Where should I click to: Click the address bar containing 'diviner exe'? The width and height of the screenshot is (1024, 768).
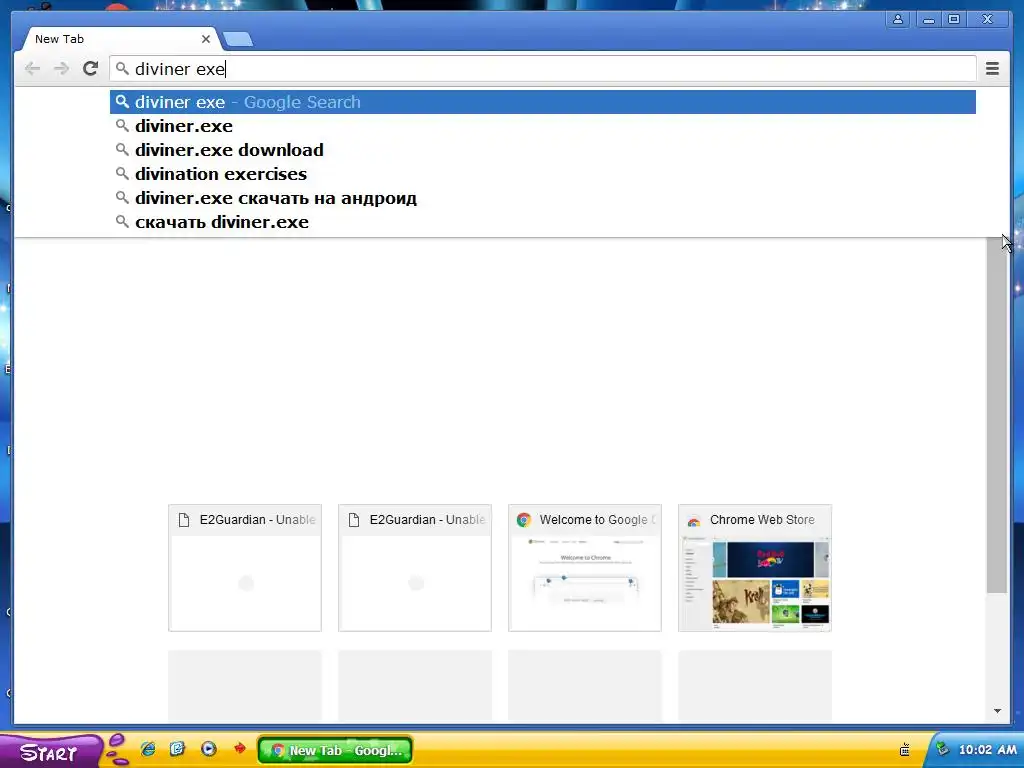(543, 69)
